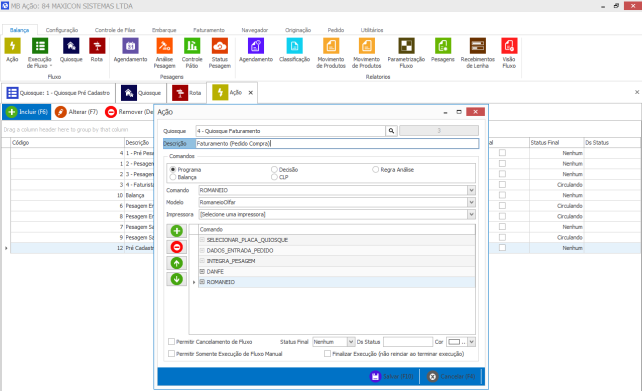642x391 pixels.
Task: Click the Quiosque ribbon icon
Action: 71,50
